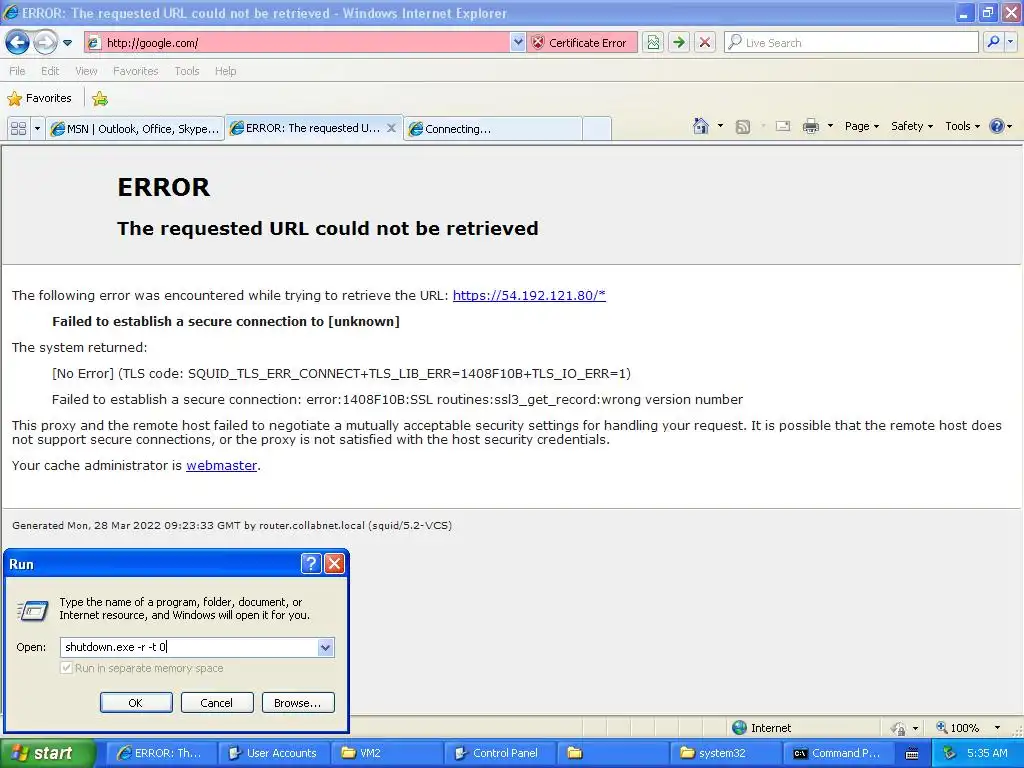Click the Forward navigation arrow
This screenshot has height=768, width=1024.
point(45,43)
